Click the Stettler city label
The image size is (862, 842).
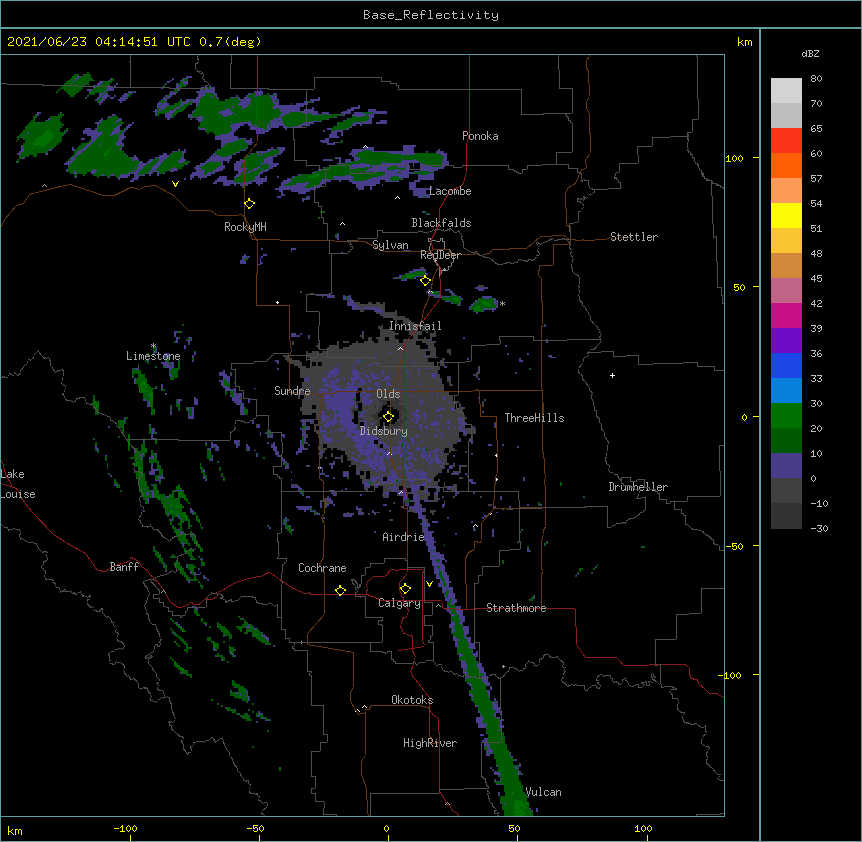pyautogui.click(x=634, y=237)
